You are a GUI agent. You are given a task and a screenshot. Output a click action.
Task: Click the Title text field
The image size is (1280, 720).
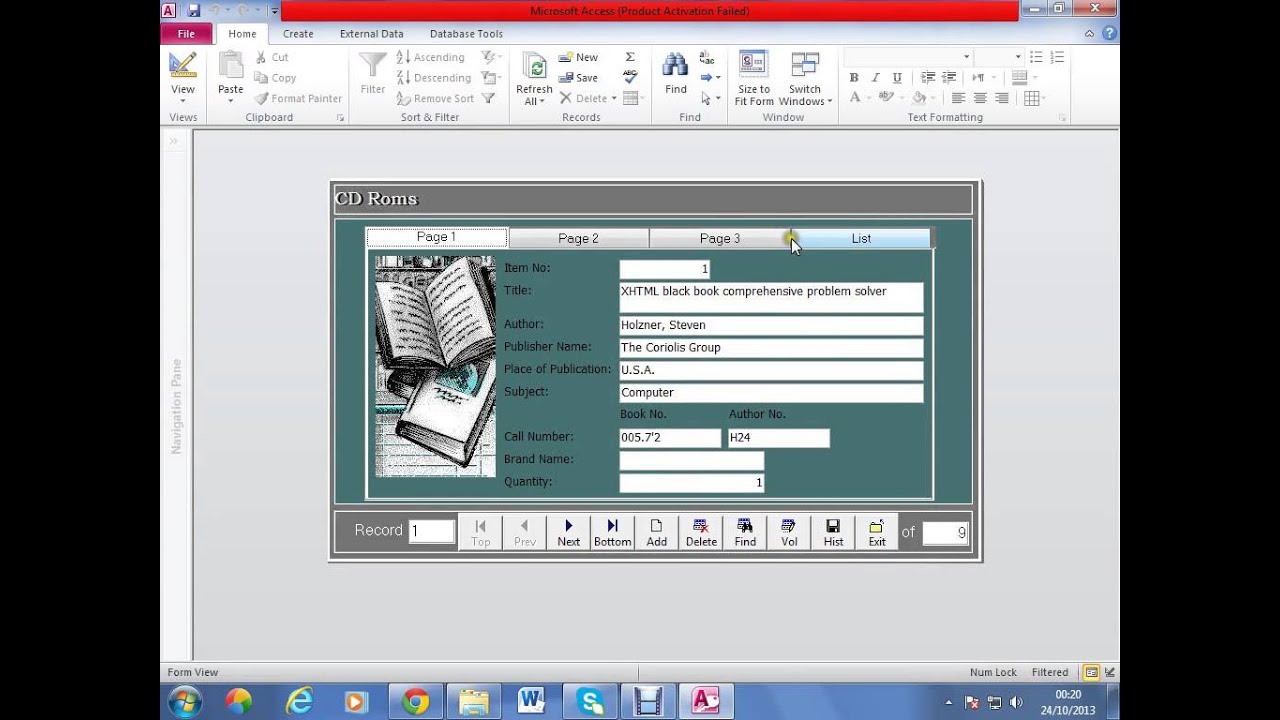coord(771,297)
